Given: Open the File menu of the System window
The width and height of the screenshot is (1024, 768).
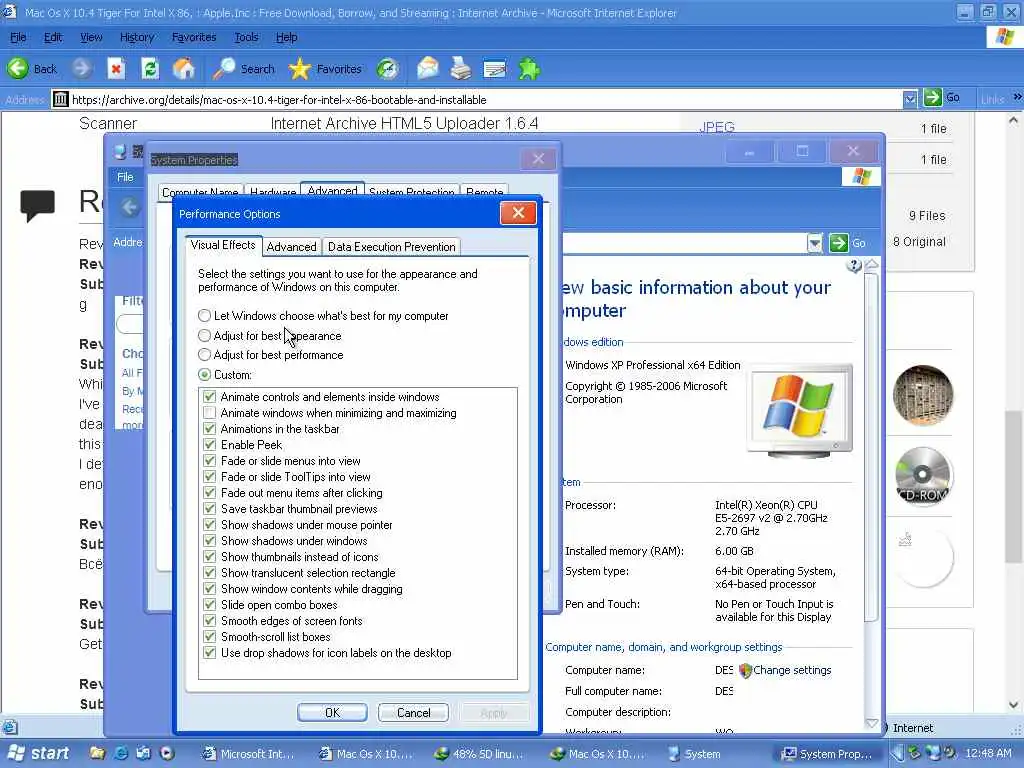Looking at the screenshot, I should (125, 177).
